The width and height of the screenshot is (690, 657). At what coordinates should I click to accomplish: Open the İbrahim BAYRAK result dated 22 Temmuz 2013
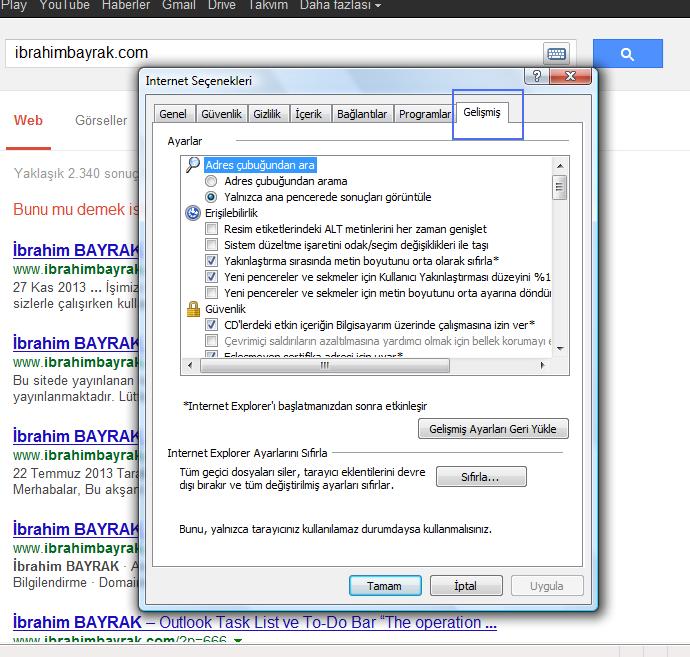point(76,437)
